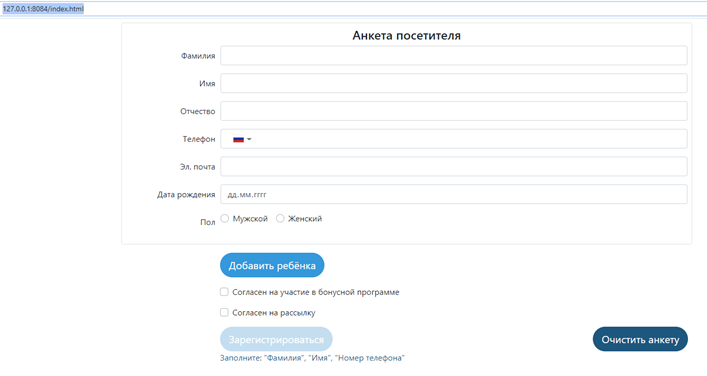The image size is (707, 376).
Task: Click the Анкета посетителя heading
Action: pyautogui.click(x=406, y=36)
